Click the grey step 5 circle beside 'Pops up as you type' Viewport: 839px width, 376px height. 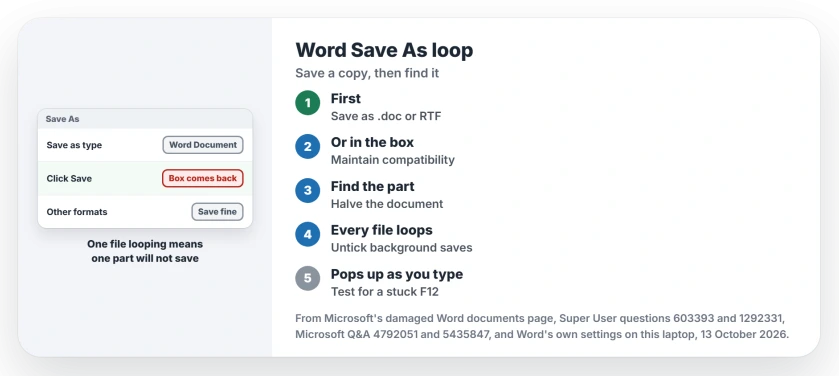308,278
